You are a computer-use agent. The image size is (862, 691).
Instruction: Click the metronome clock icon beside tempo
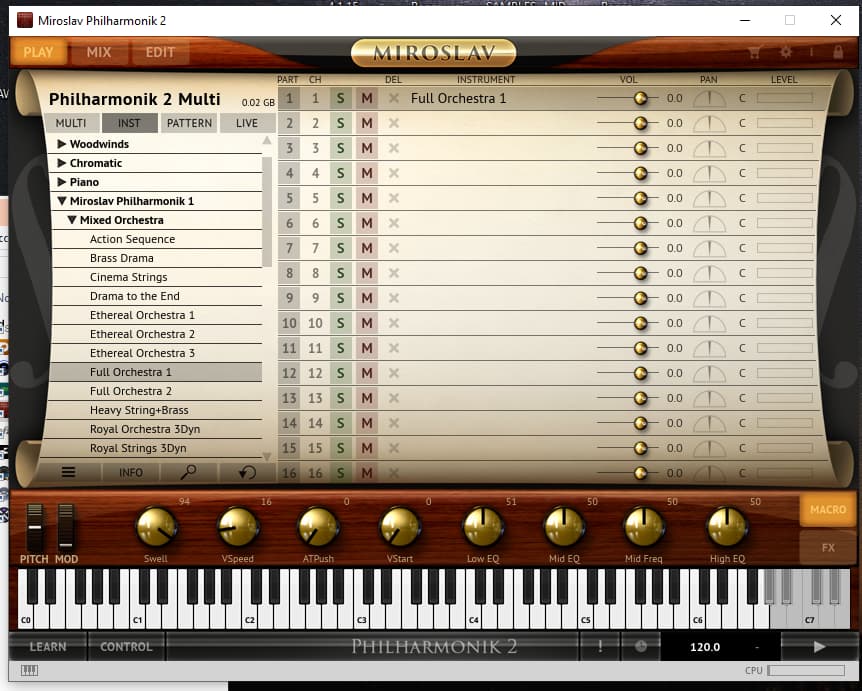tap(641, 646)
